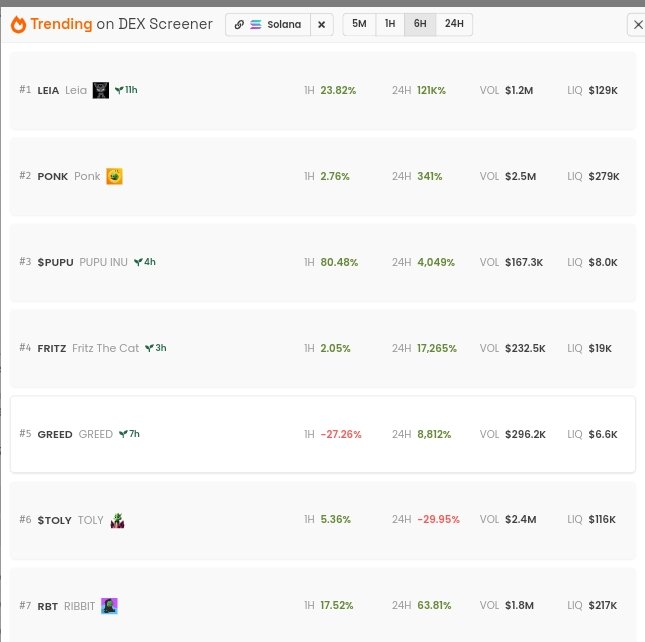
Task: Click GREED 1H change -27.26%
Action: 341,434
